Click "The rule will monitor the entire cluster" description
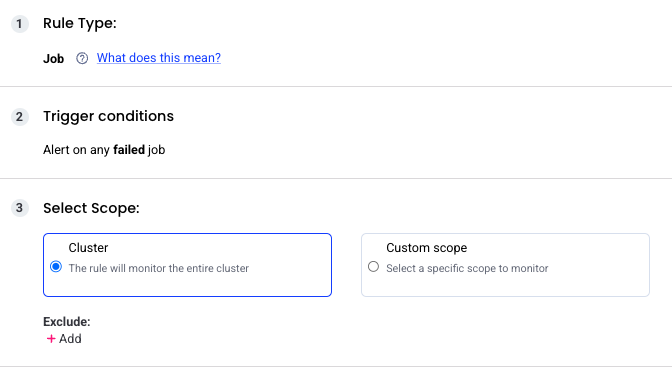Viewport: 672px width, 368px height. click(x=159, y=268)
